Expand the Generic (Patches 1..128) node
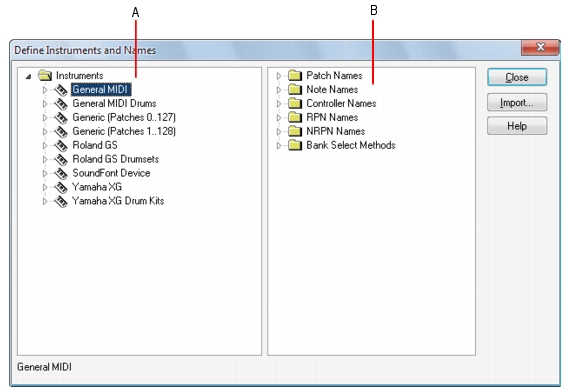 click(x=45, y=131)
